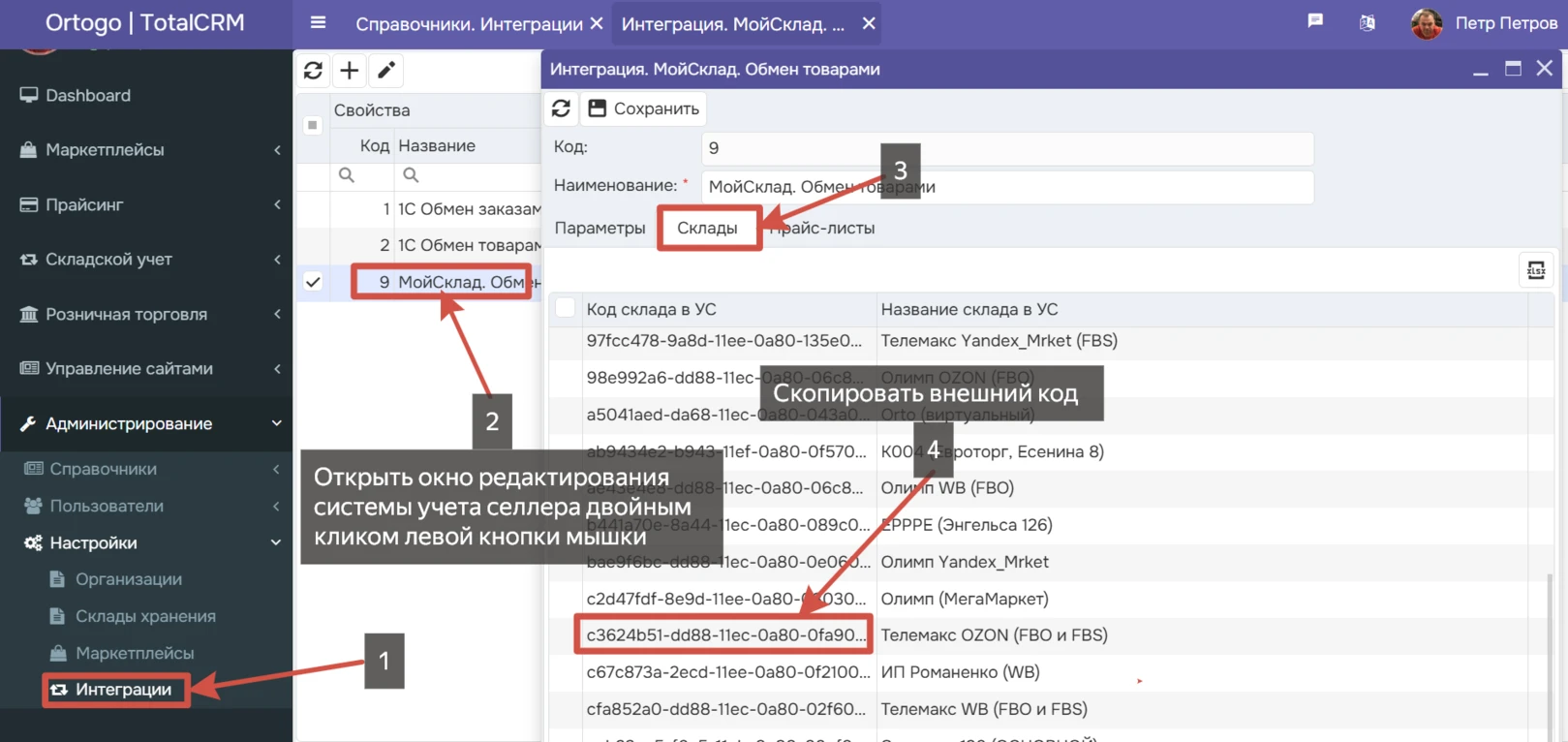Expand the Розничная торговля menu chevron
This screenshot has width=1568, height=742.
click(277, 314)
